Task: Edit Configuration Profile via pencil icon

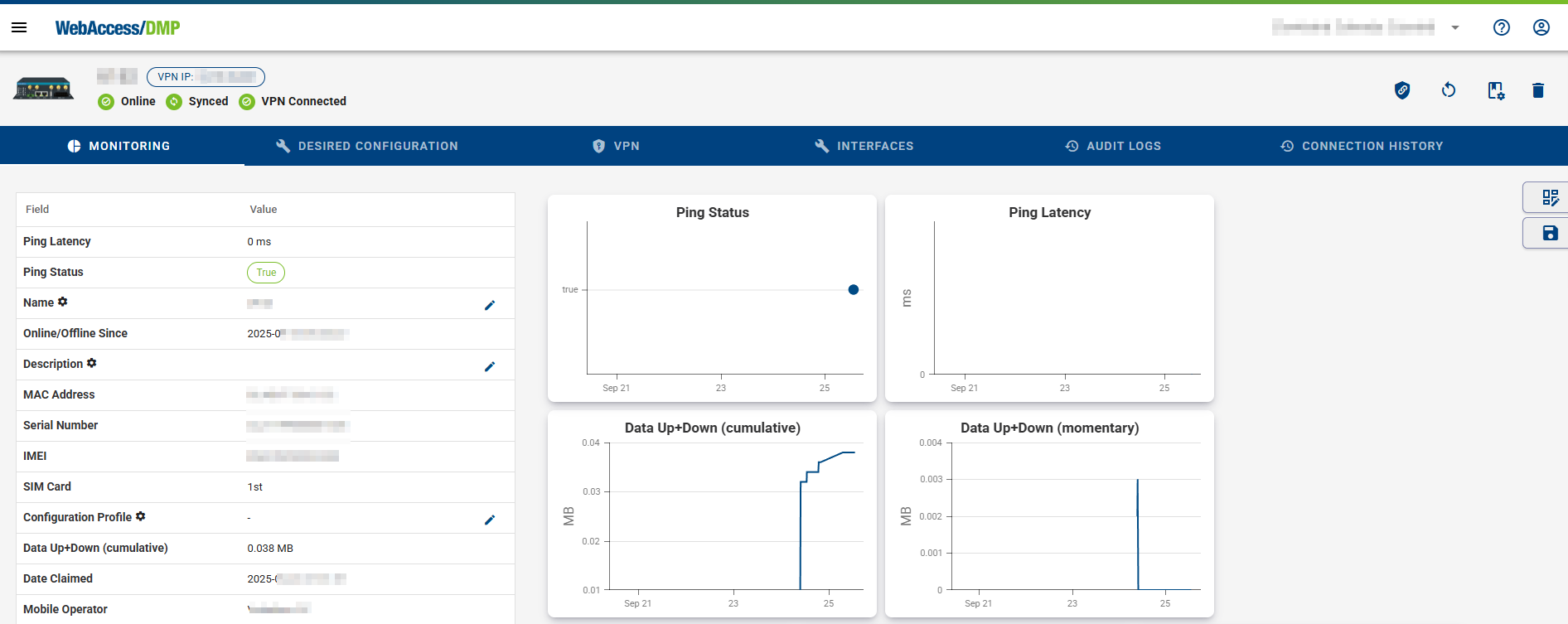Action: point(490,520)
